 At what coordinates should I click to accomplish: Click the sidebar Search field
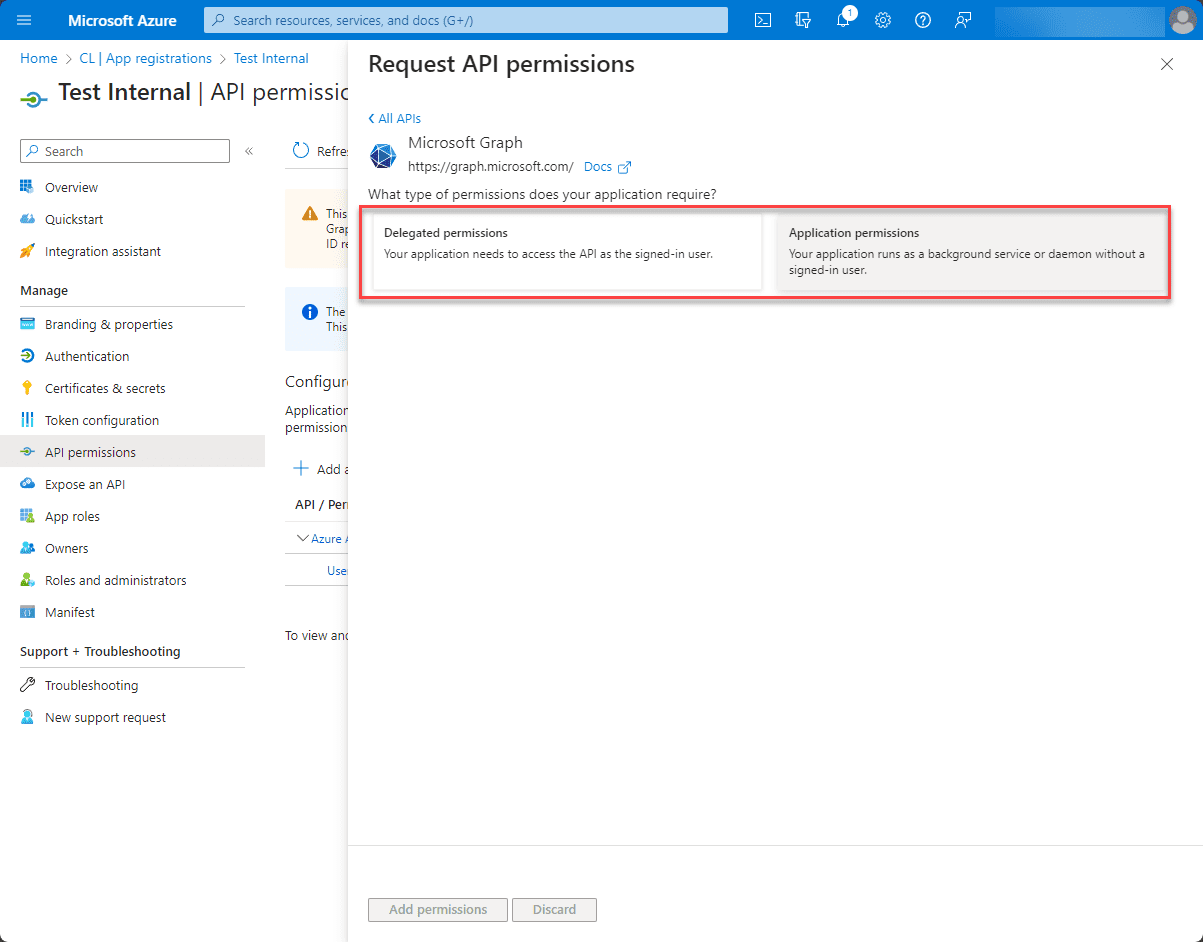[x=125, y=151]
